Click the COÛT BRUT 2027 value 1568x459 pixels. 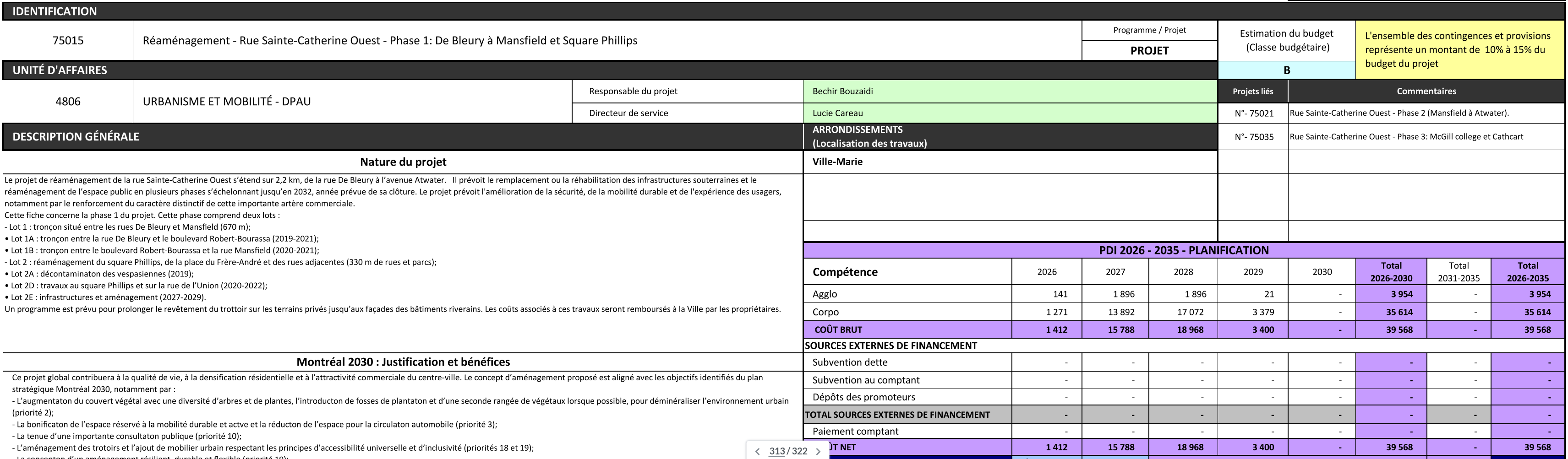point(1115,330)
